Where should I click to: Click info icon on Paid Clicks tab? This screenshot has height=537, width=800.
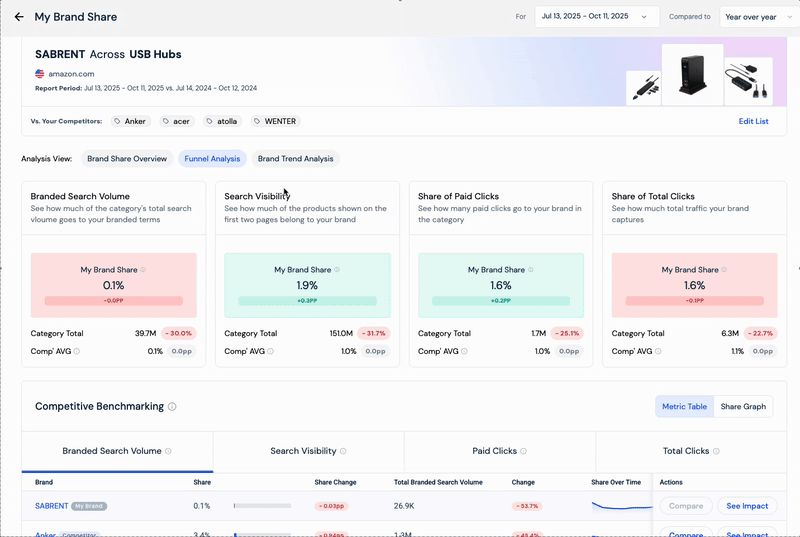(x=523, y=451)
